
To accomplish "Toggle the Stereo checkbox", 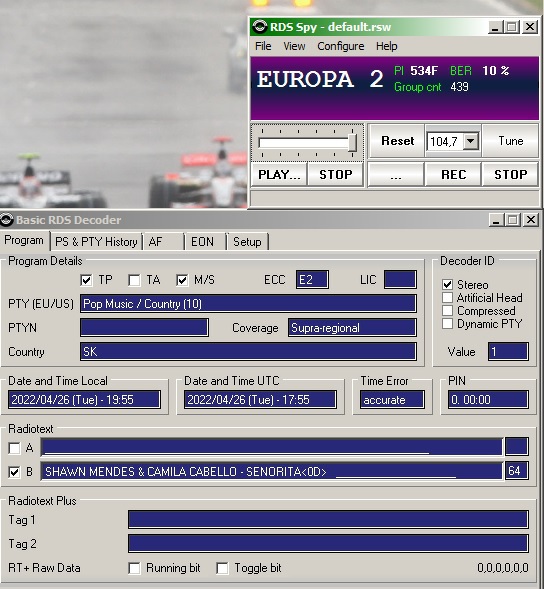I will click(447, 284).
